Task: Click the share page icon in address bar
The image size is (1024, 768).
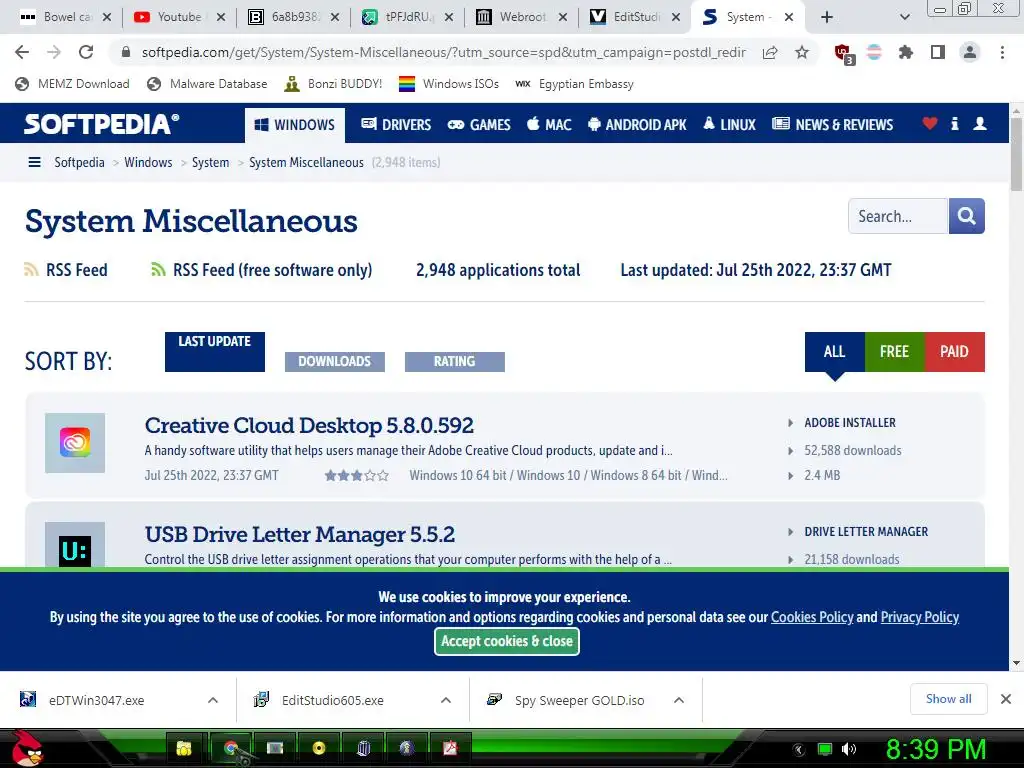Action: [x=770, y=52]
